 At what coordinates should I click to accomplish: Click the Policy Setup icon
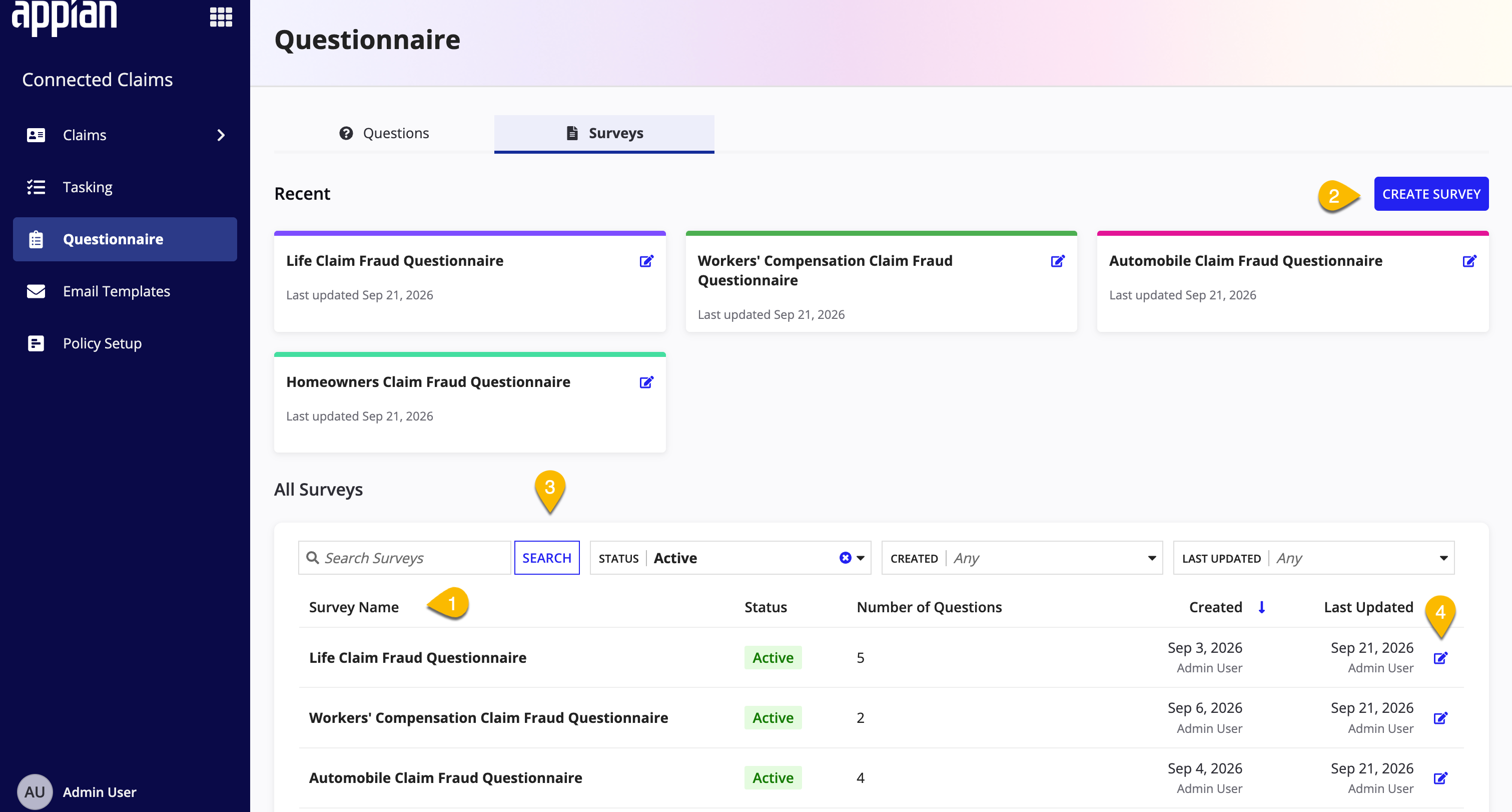[x=36, y=343]
